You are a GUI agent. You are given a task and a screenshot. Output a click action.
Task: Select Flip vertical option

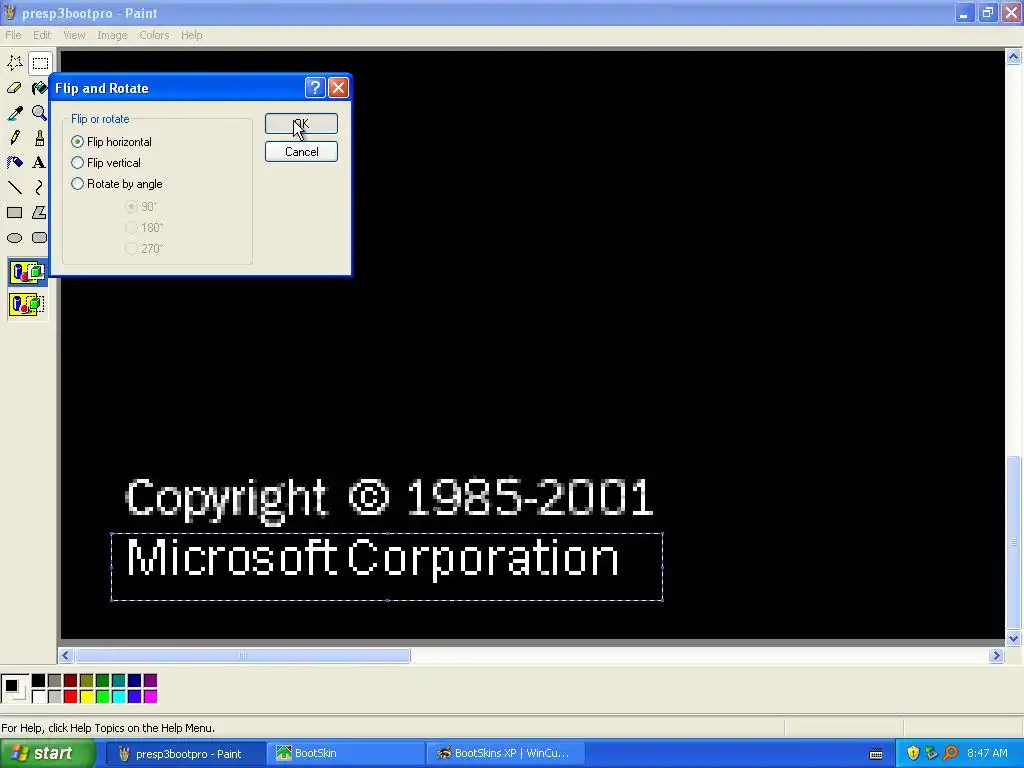pyautogui.click(x=106, y=163)
